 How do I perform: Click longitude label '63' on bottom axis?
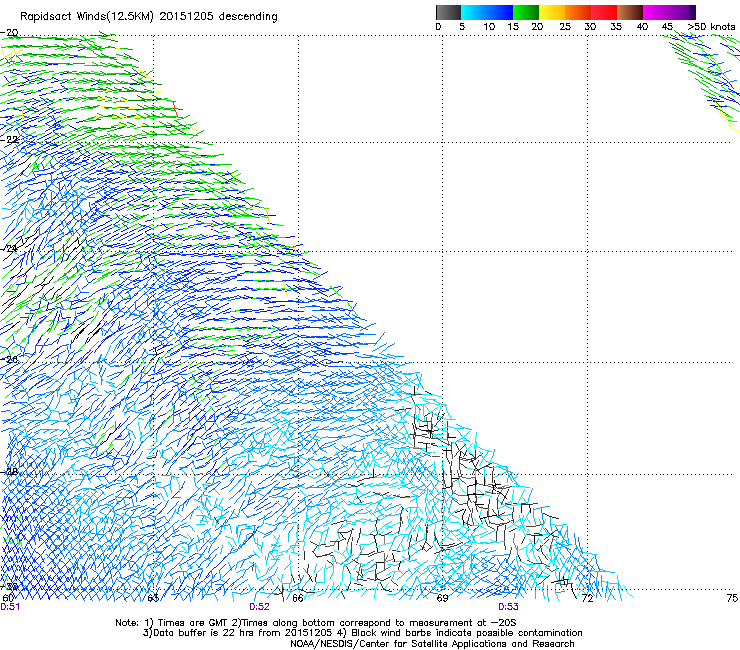coord(153,598)
